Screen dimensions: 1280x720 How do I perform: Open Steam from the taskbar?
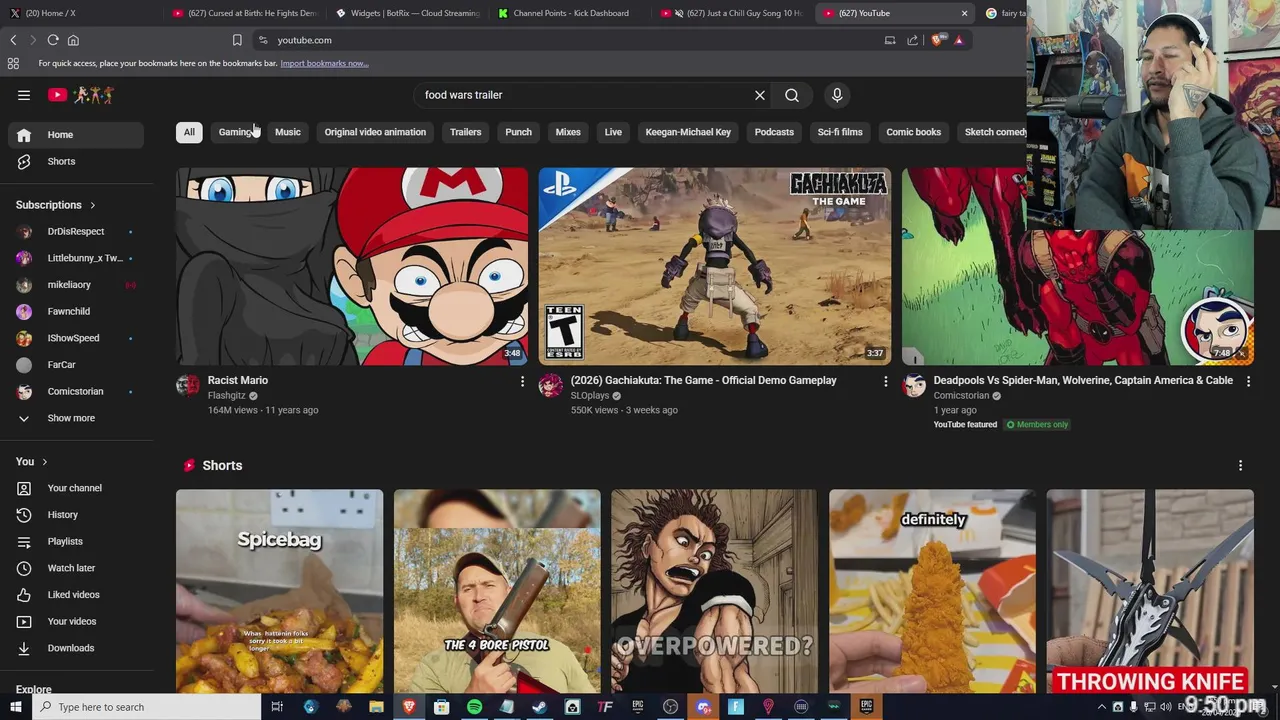[539, 707]
